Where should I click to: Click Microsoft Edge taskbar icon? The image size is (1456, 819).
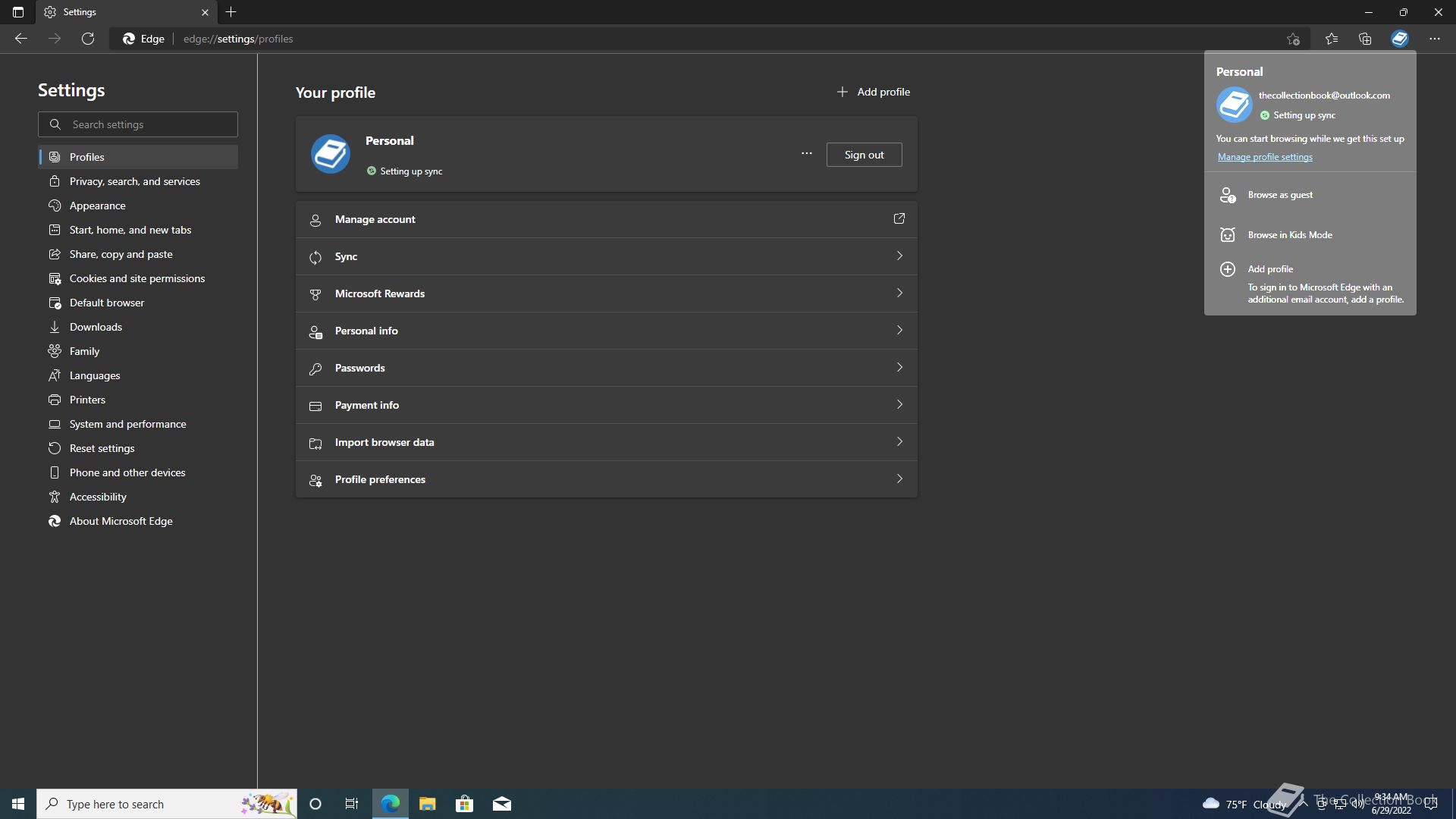coord(391,804)
